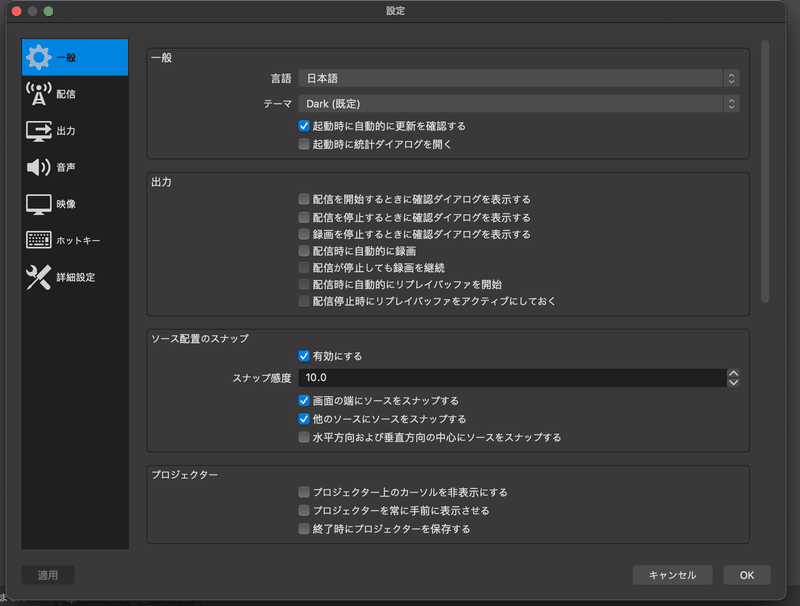Open the ホットキー settings tab label
The image size is (800, 606).
point(78,240)
